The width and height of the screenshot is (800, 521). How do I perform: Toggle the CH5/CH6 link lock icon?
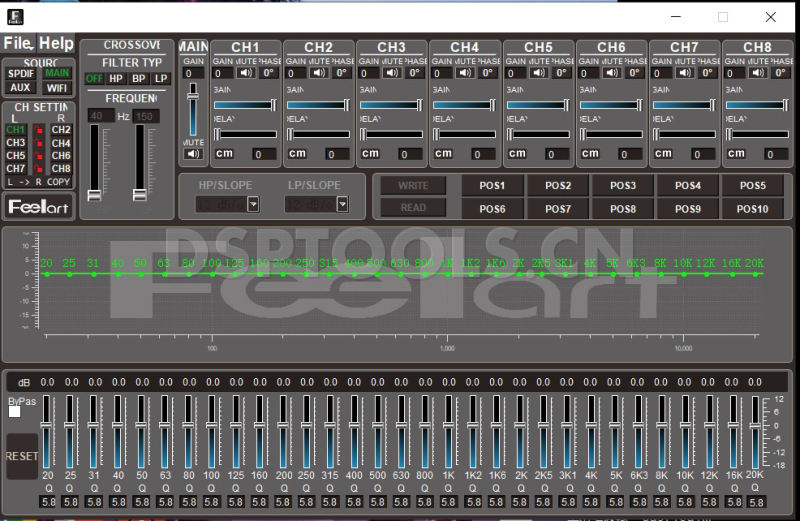pyautogui.click(x=38, y=156)
